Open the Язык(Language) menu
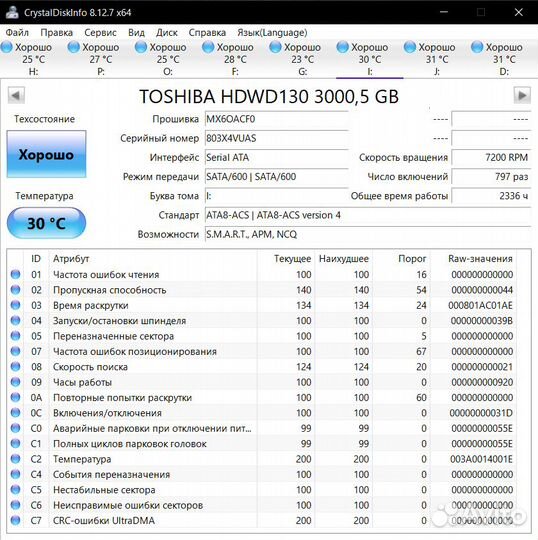This screenshot has height=540, width=538. [272, 33]
